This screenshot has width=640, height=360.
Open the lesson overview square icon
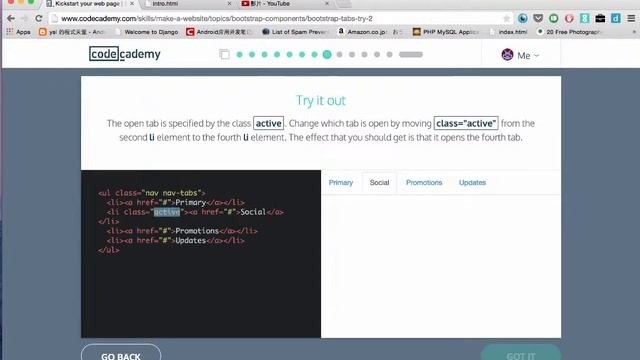click(x=224, y=54)
